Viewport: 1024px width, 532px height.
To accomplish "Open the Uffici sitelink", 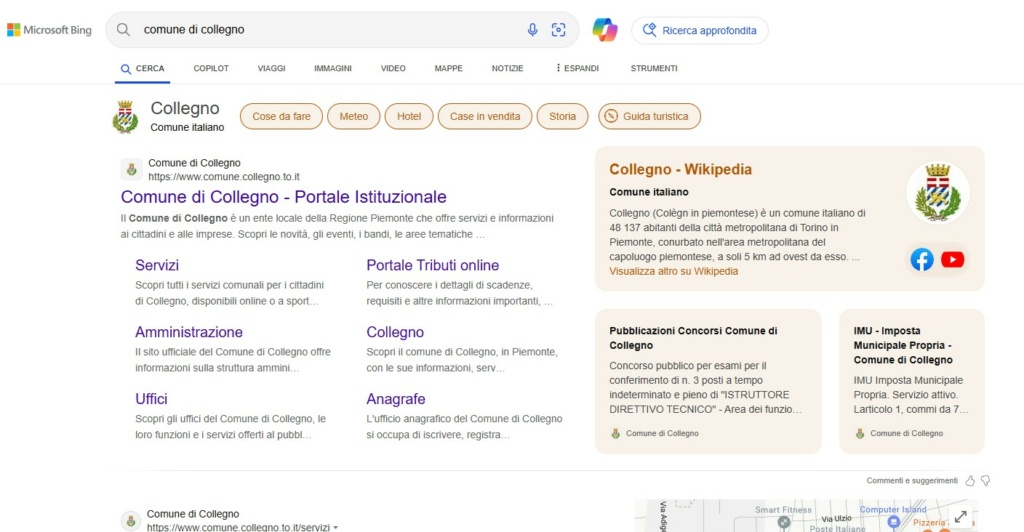I will click(x=151, y=399).
